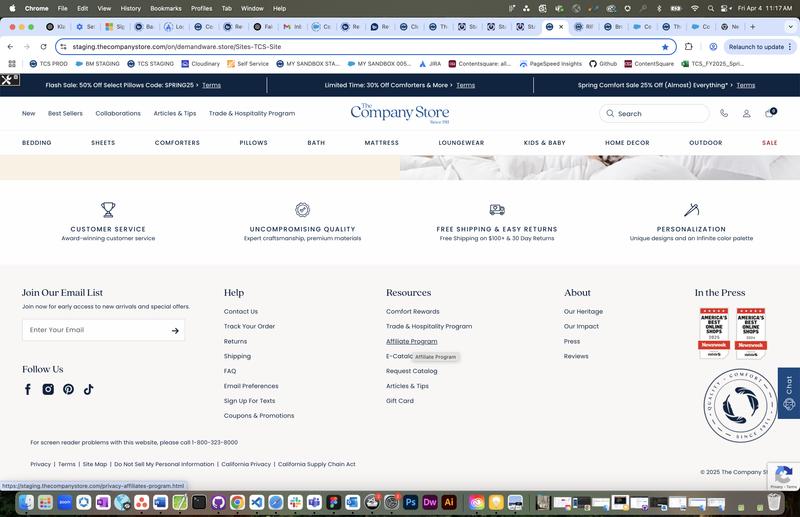
Task: Open the account profile icon
Action: pyautogui.click(x=746, y=113)
